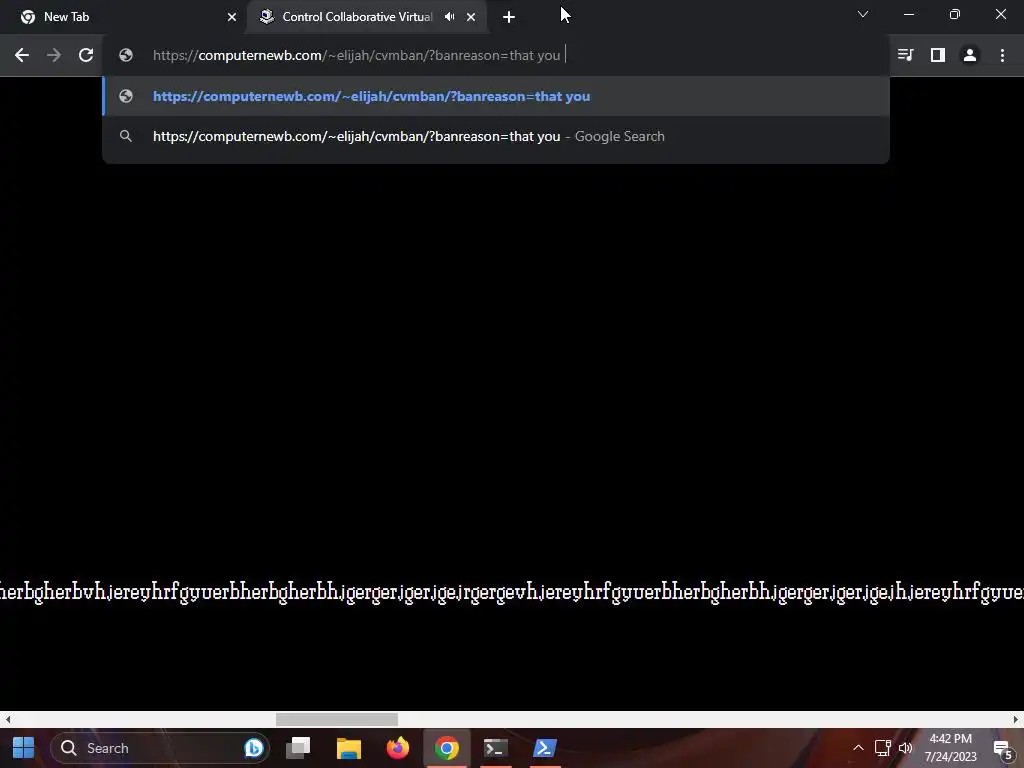Click inside the address bar URL text
Image resolution: width=1024 pixels, height=768 pixels.
[x=357, y=56]
